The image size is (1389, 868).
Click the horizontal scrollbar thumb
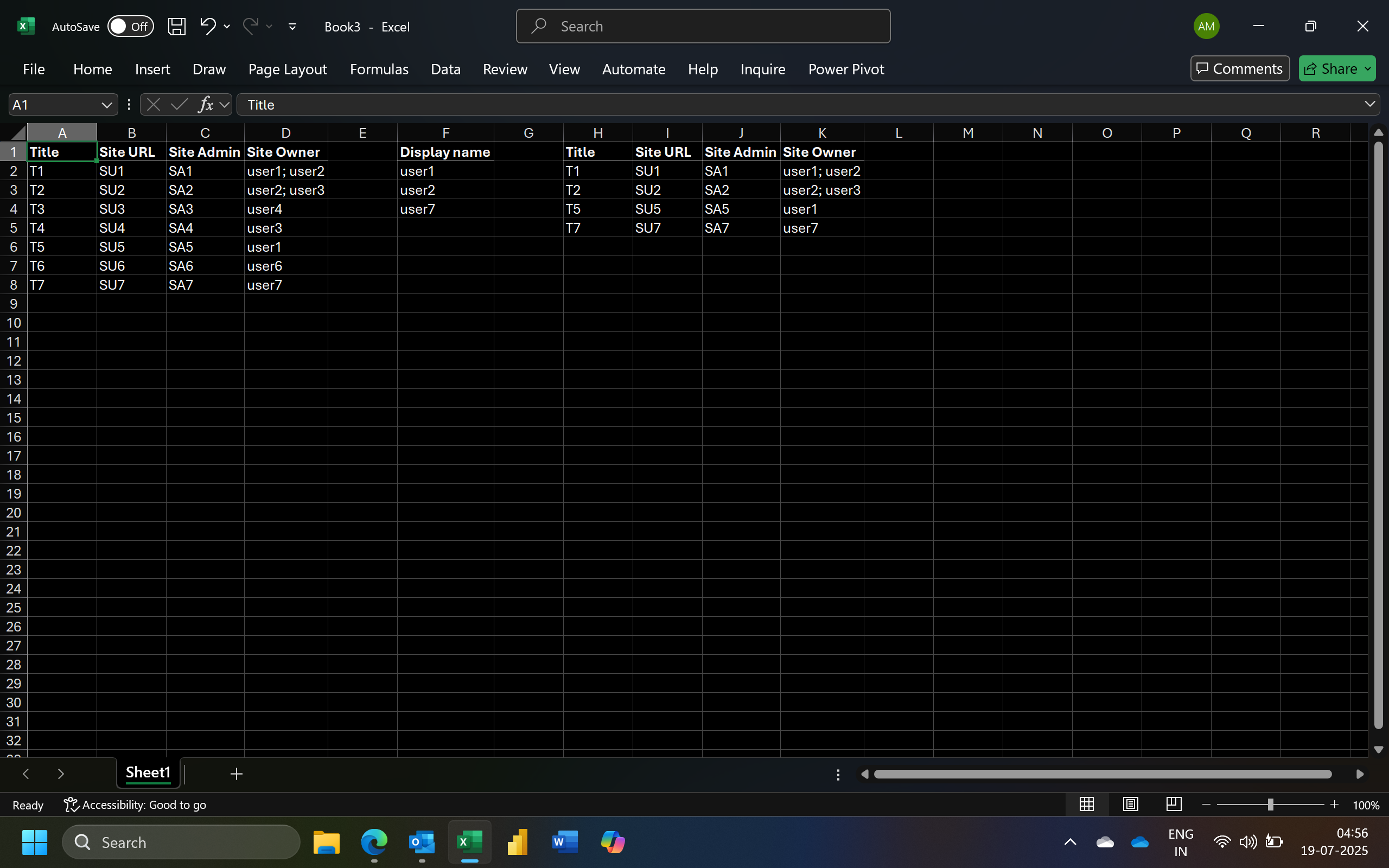click(1103, 775)
